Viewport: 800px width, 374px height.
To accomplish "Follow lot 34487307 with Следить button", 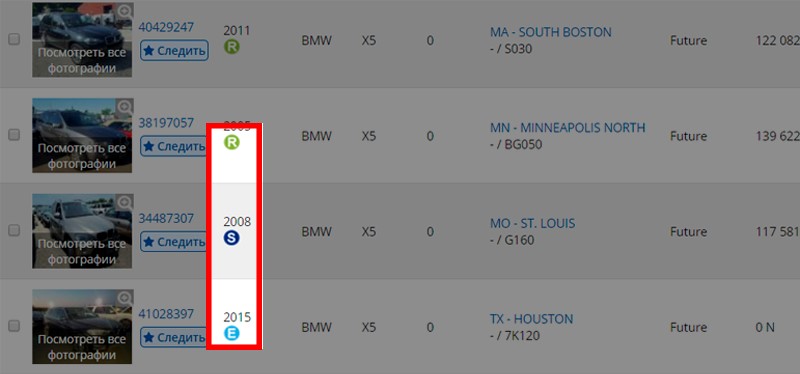I will click(174, 241).
